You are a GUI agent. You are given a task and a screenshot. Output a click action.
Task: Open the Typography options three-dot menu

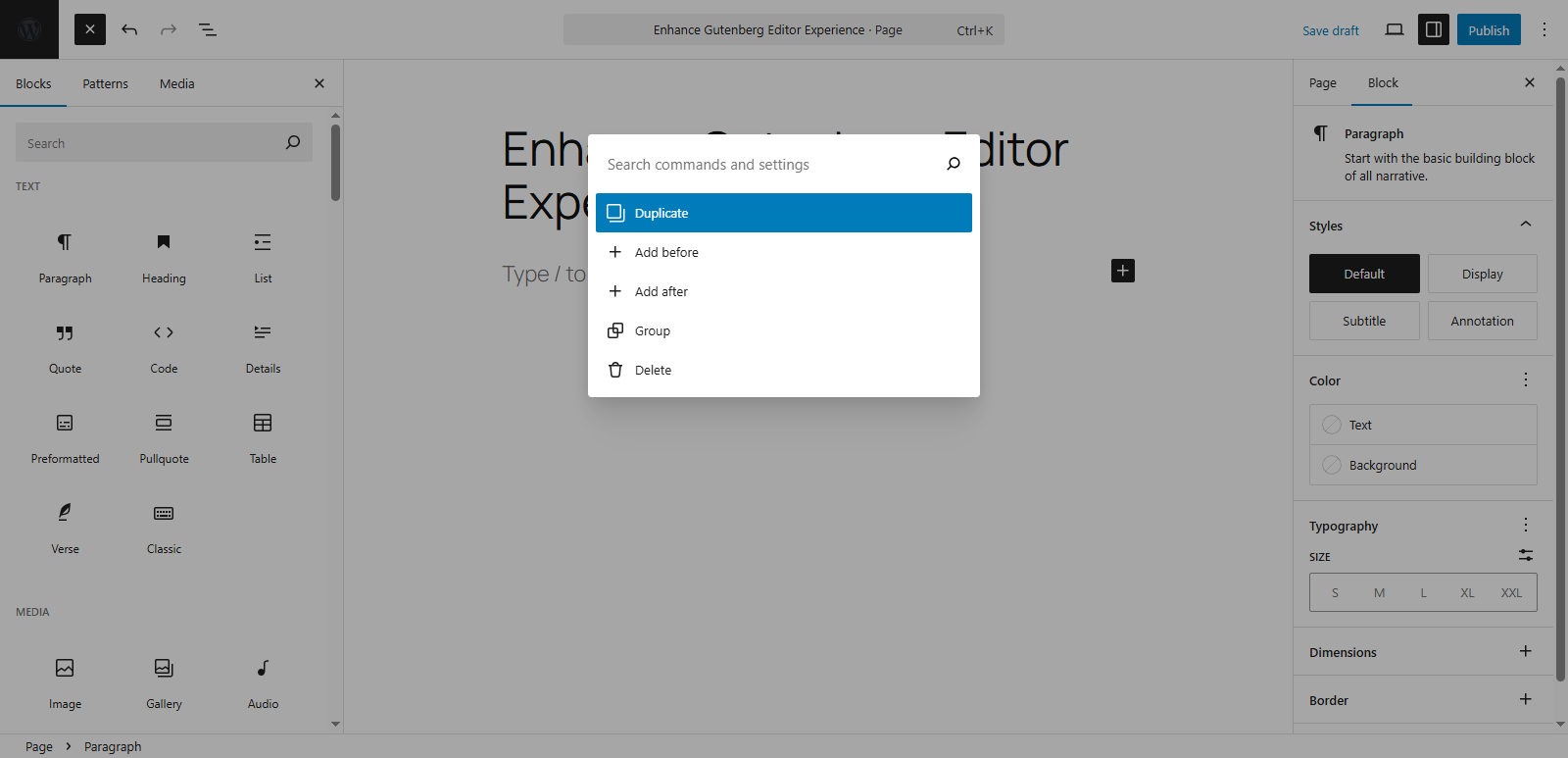[1526, 525]
